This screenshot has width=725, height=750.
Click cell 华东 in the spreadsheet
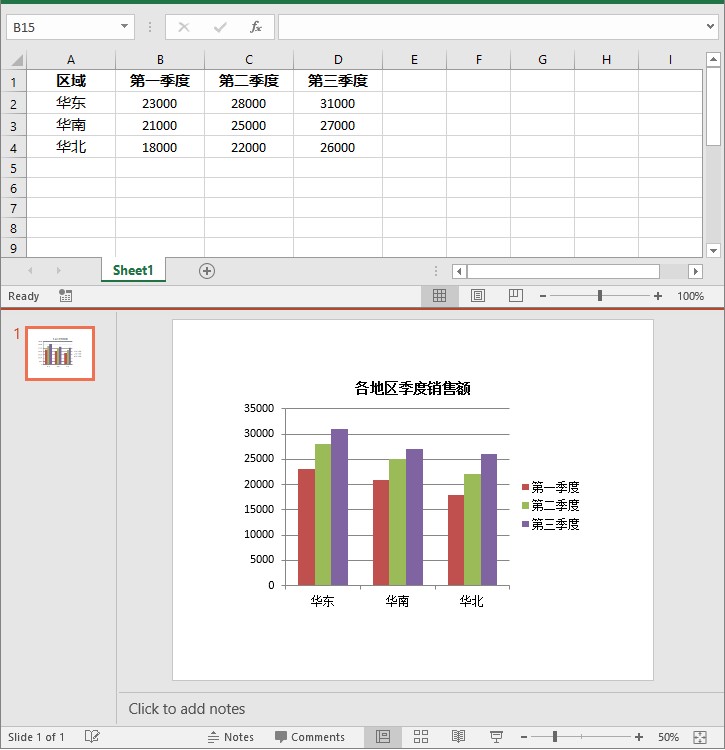tap(71, 103)
